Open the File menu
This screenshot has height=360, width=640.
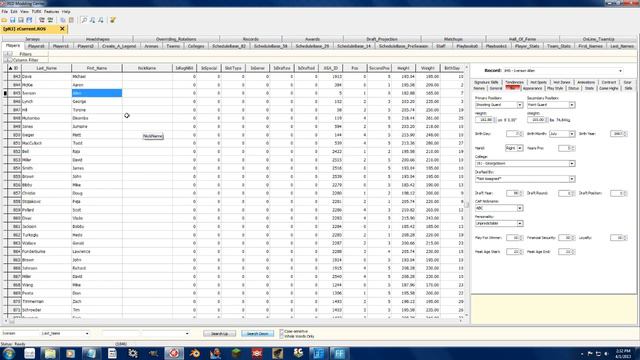coord(4,11)
